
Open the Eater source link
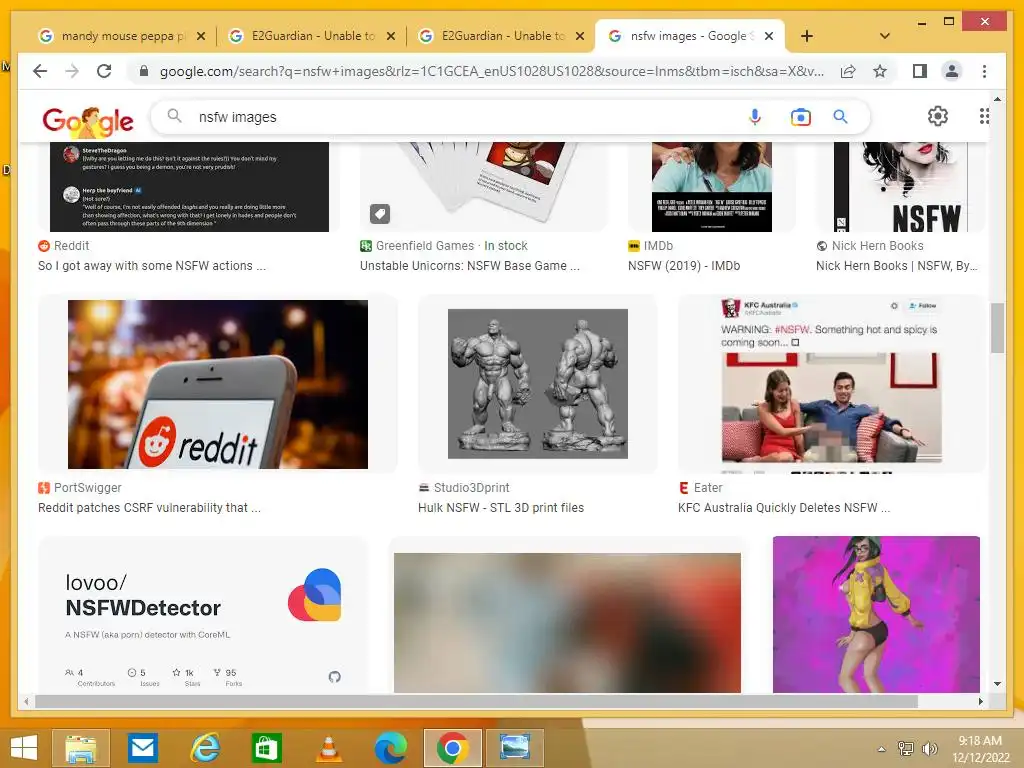tap(700, 487)
